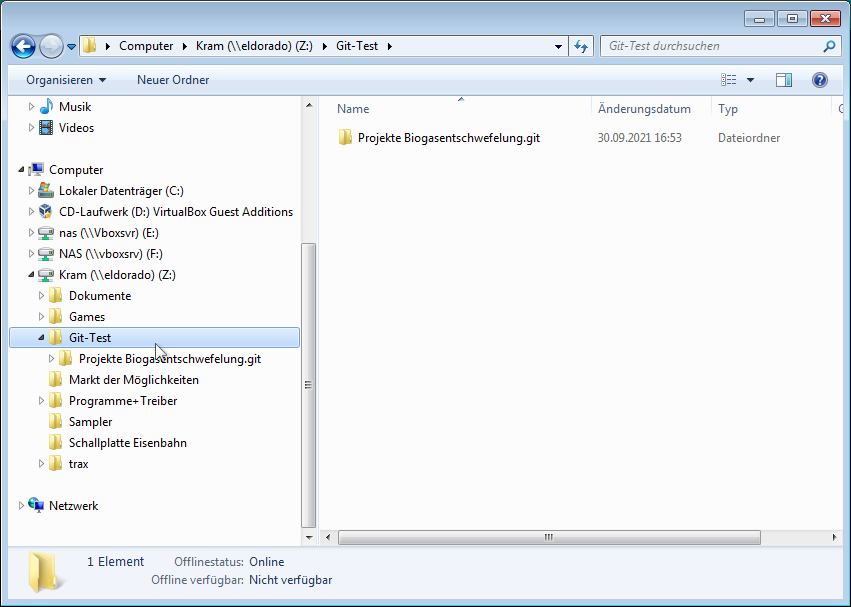Expand the Dokumente folder node
Screen dimensions: 851x607
coord(41,296)
